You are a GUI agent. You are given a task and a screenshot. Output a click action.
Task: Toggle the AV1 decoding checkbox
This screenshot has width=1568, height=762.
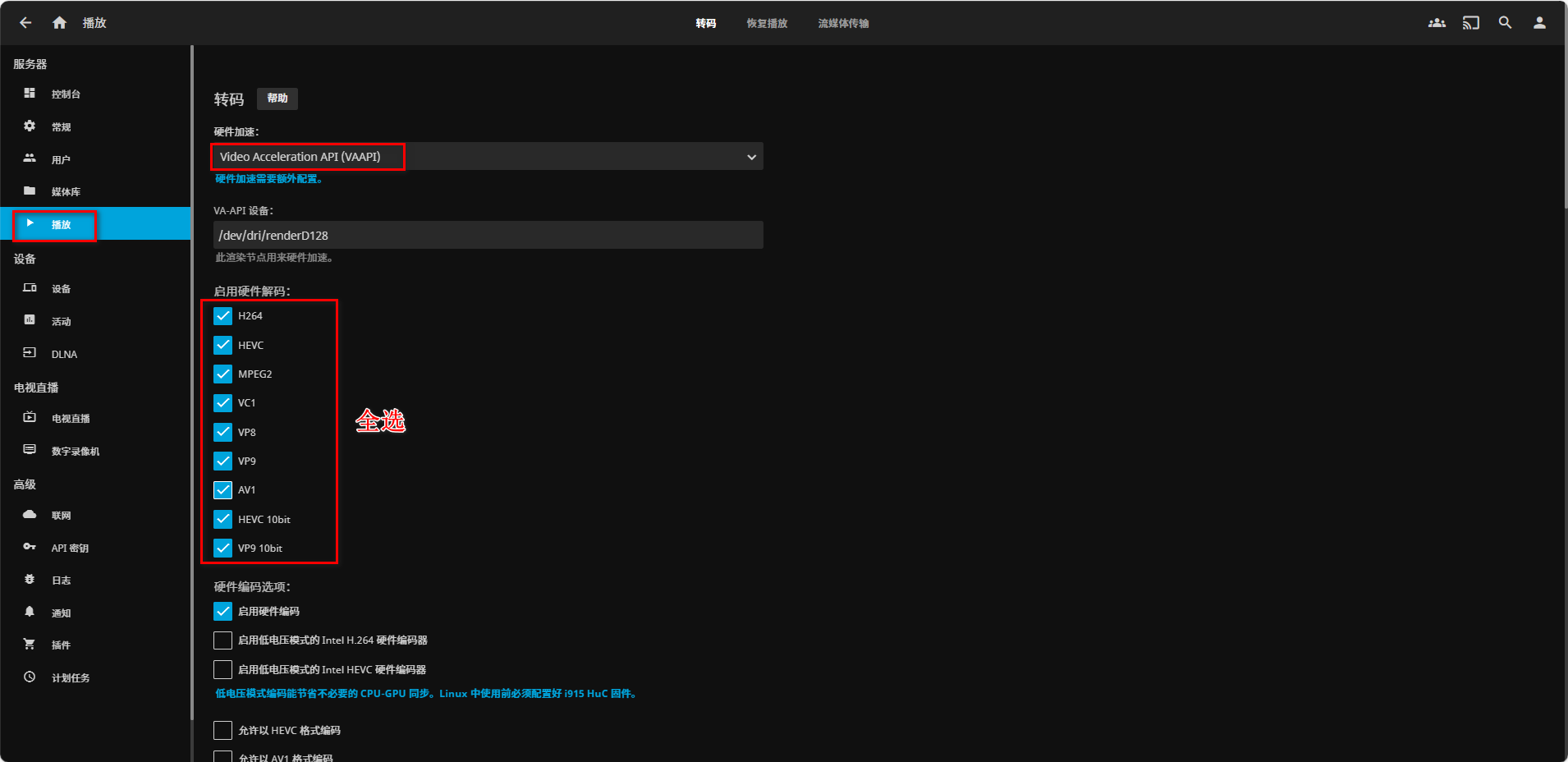(x=222, y=490)
